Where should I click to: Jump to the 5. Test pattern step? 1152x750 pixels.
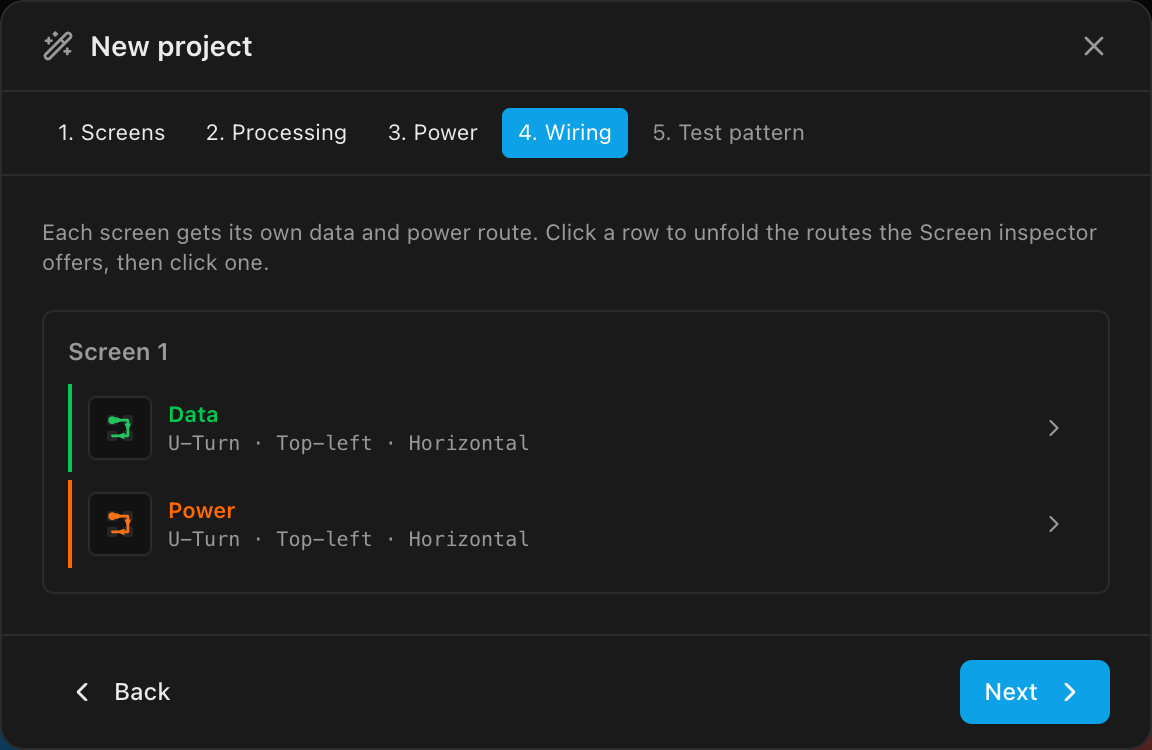tap(728, 133)
